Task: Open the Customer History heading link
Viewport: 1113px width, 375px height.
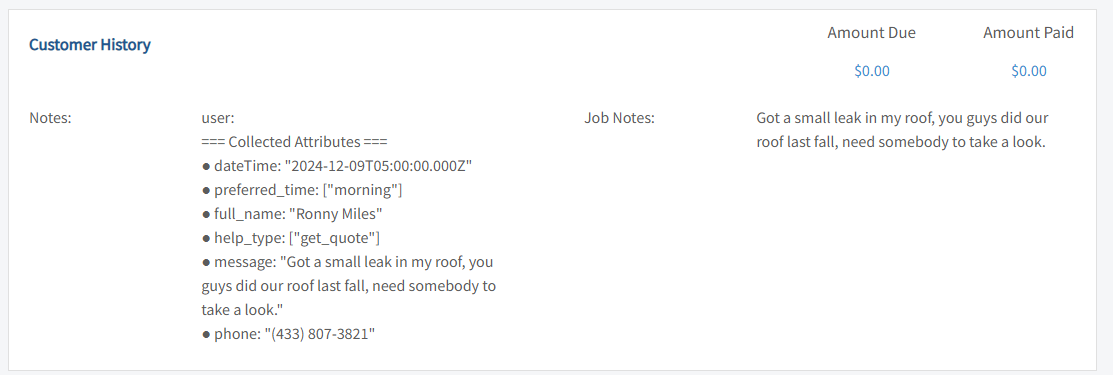Action: (x=89, y=45)
